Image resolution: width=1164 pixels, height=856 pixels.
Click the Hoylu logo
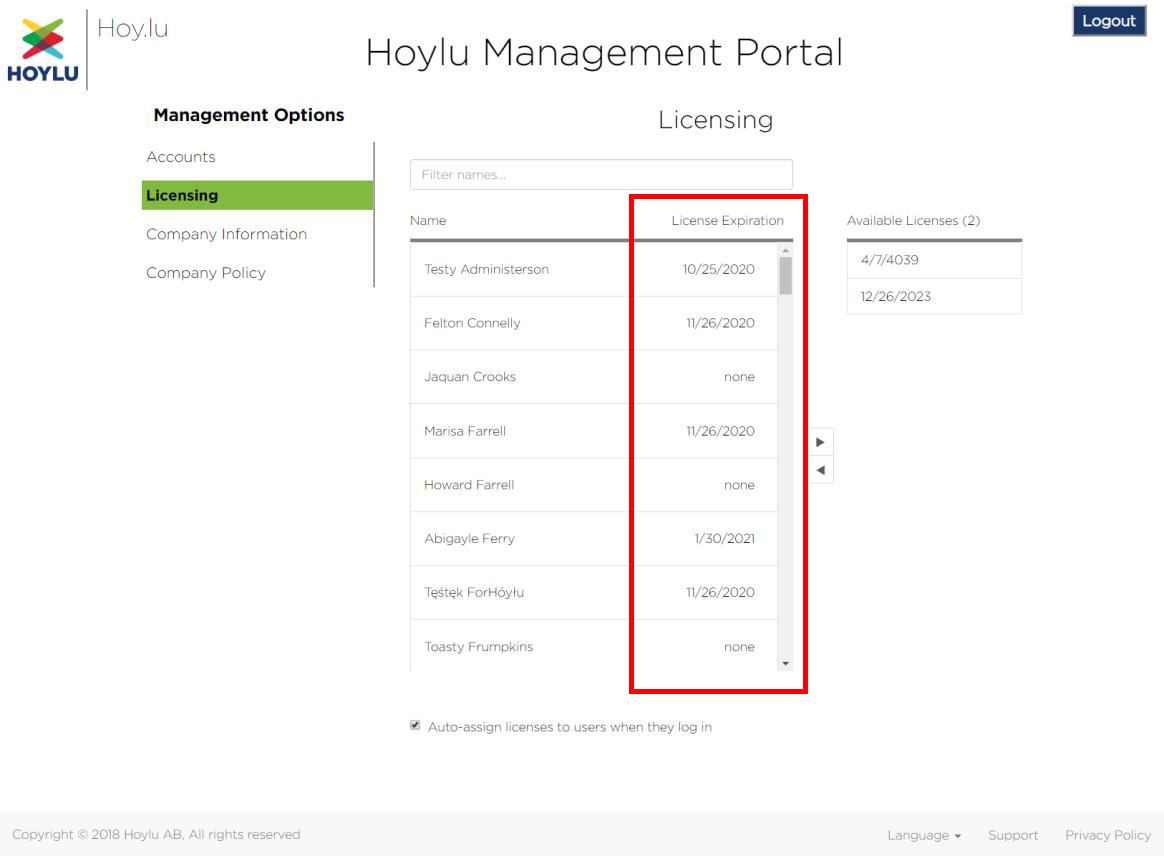(42, 50)
